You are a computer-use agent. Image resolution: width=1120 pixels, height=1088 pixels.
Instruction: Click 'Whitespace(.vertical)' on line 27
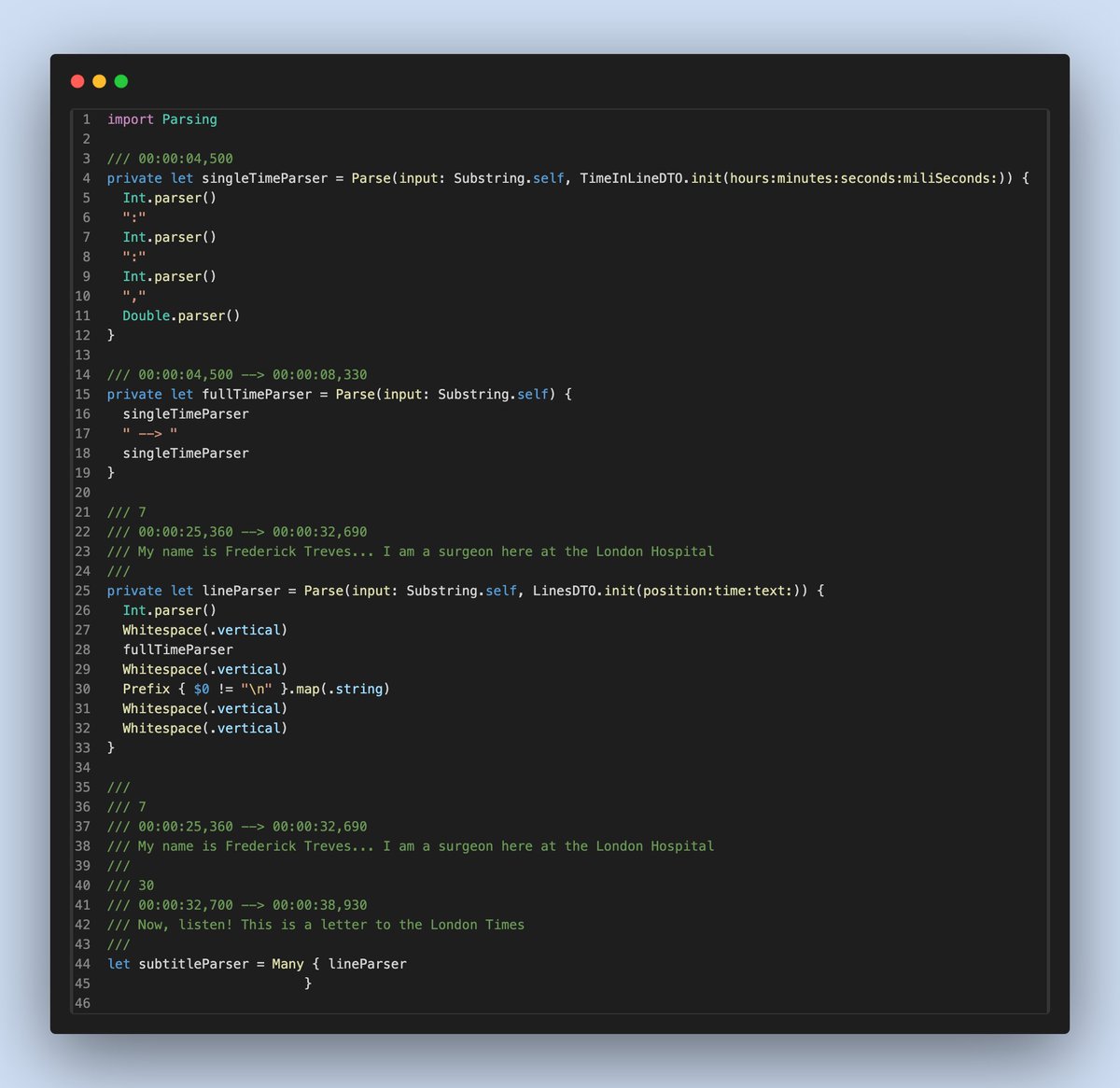click(x=205, y=630)
